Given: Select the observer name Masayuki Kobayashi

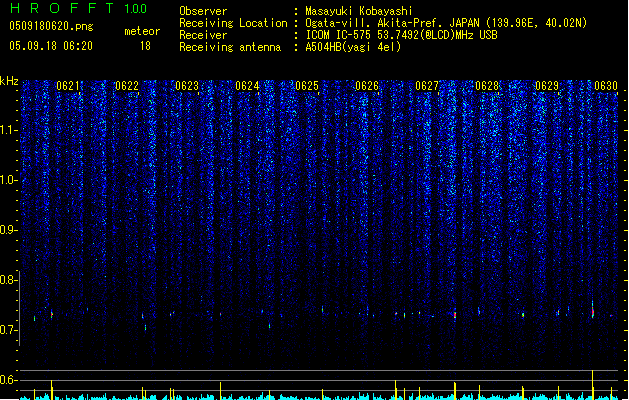Looking at the screenshot, I should point(359,11).
